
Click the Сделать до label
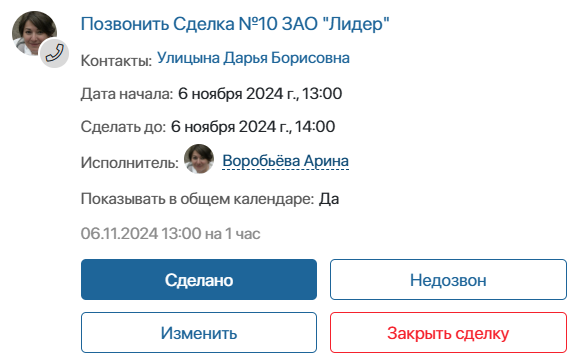tap(123, 127)
